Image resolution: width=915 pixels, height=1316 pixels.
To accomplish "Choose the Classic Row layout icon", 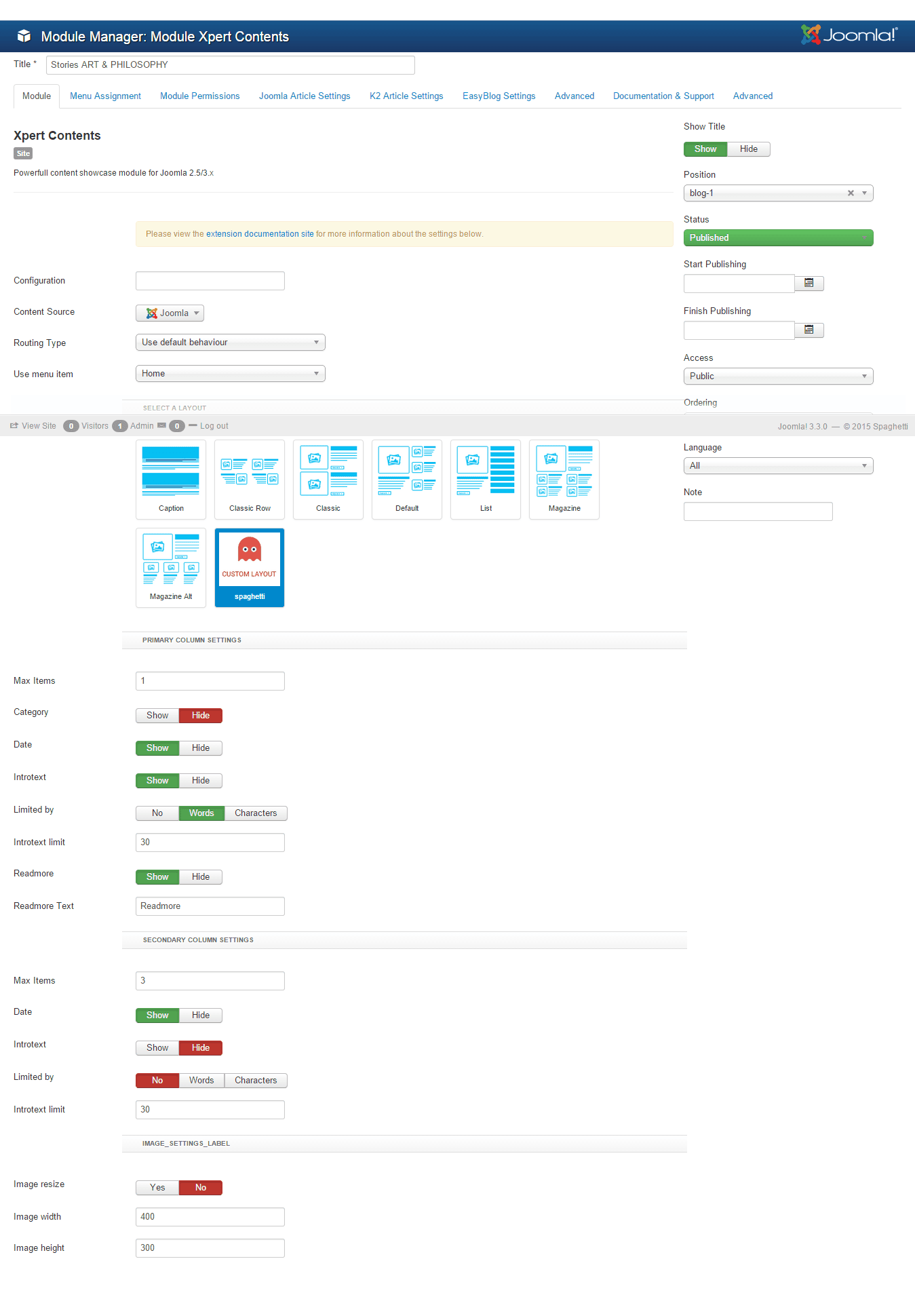I will [x=250, y=479].
